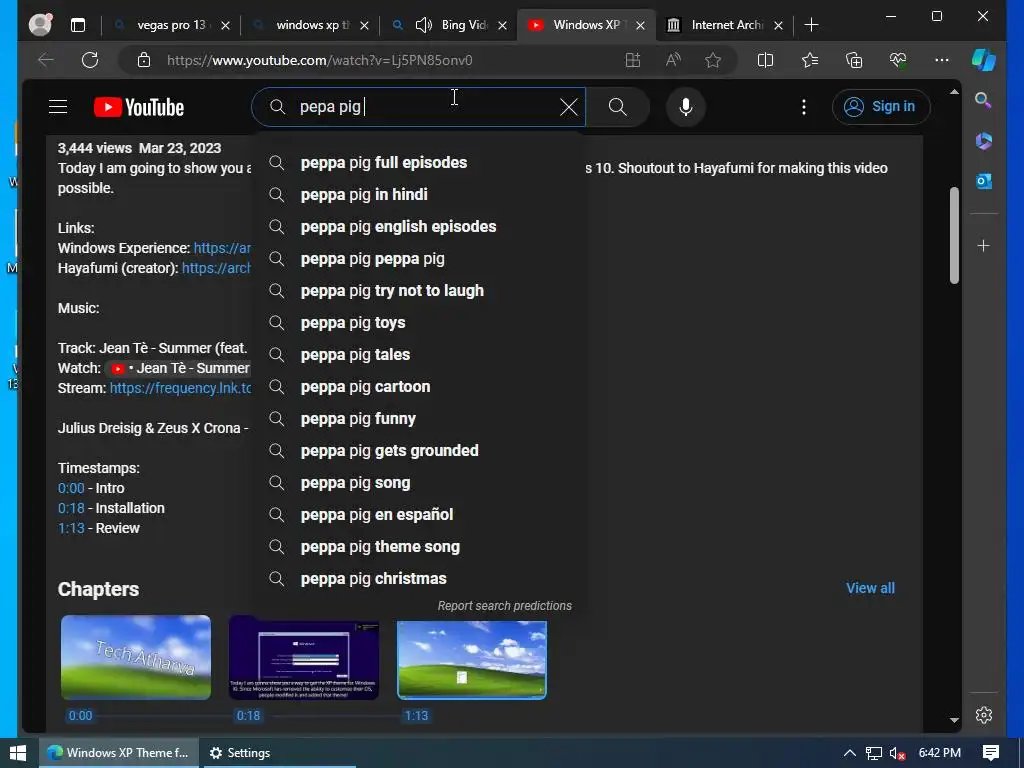Add this page to favorites star

(713, 60)
